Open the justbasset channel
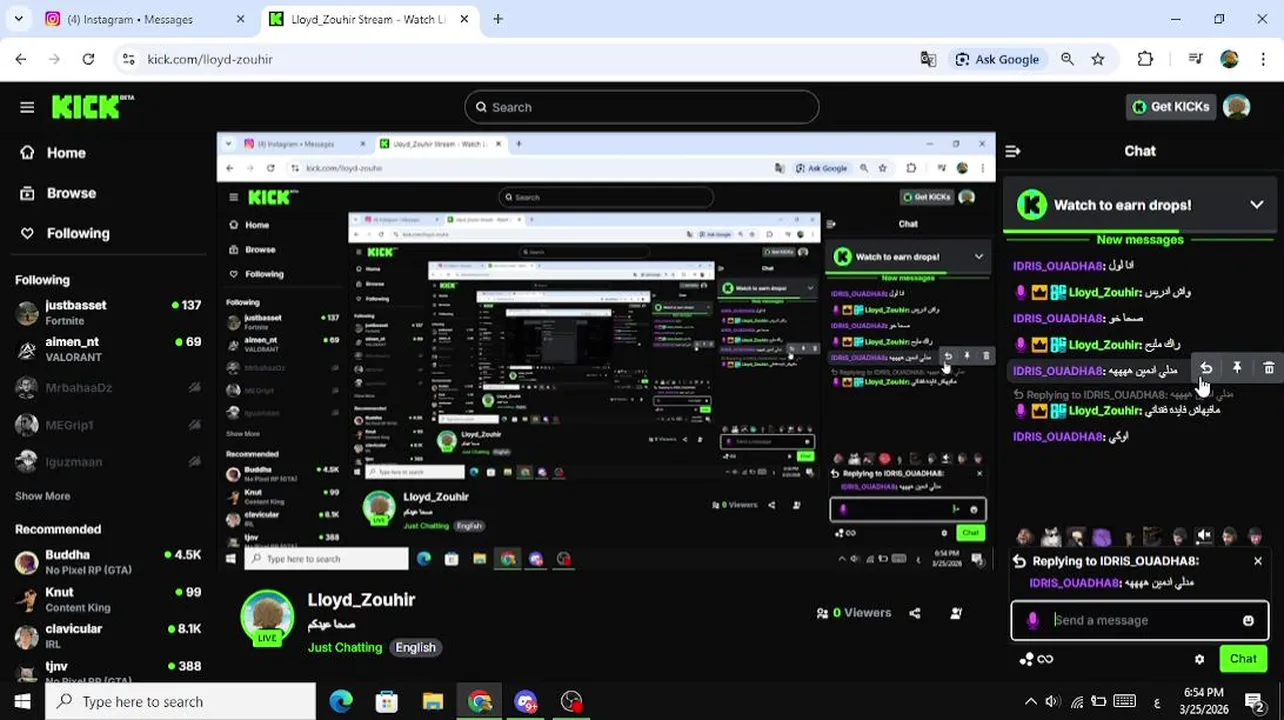The image size is (1284, 720). [108, 312]
